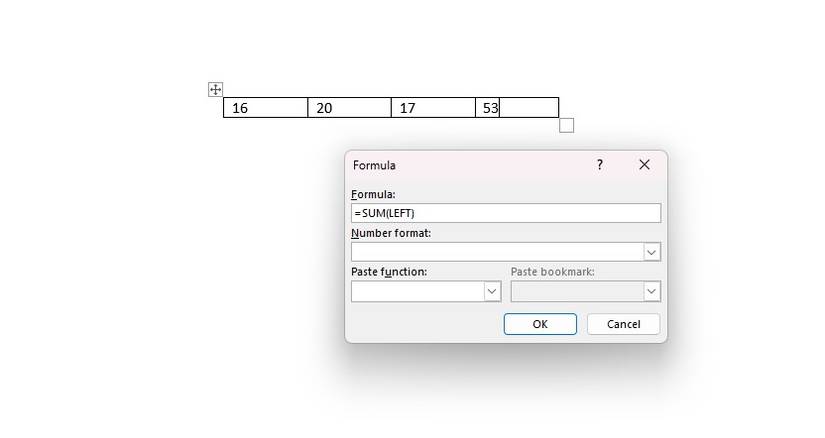Select the table cell containing 17
Screen dimensions: 825x438
point(433,108)
